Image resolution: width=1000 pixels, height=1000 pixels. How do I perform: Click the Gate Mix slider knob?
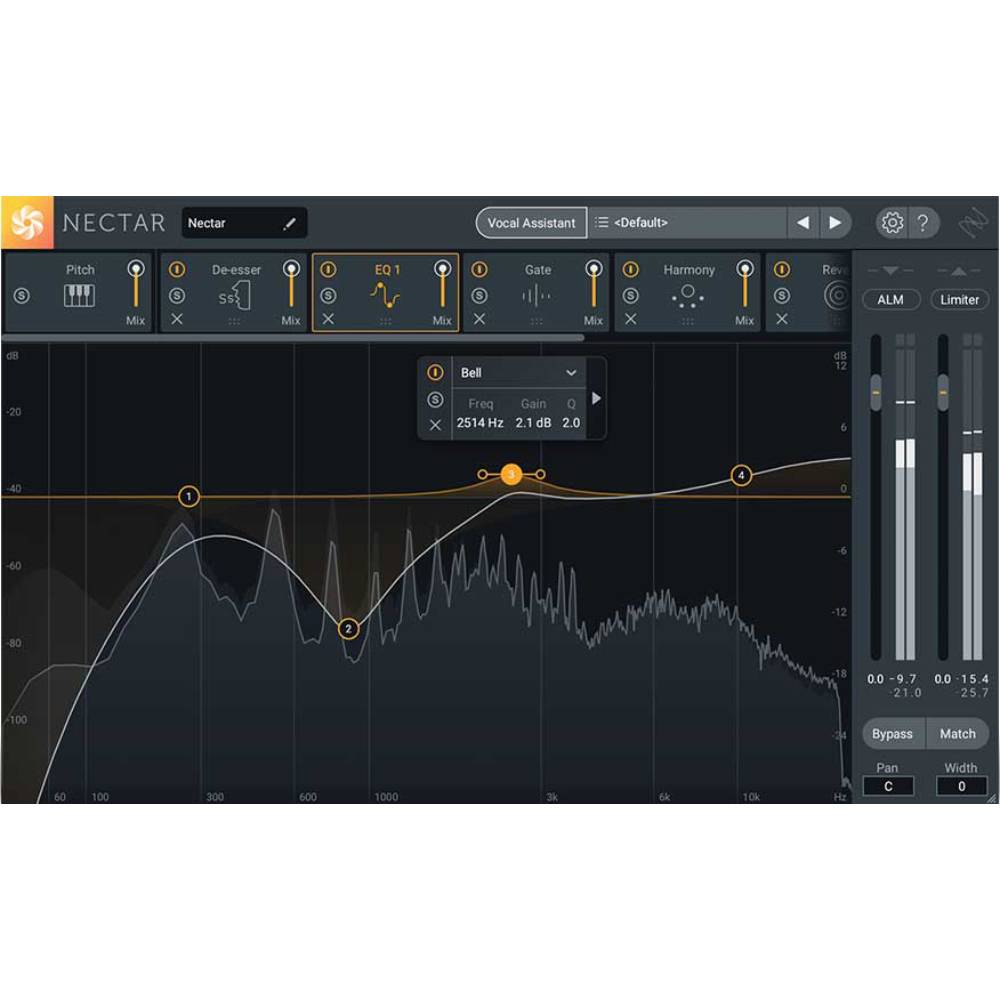[x=594, y=268]
